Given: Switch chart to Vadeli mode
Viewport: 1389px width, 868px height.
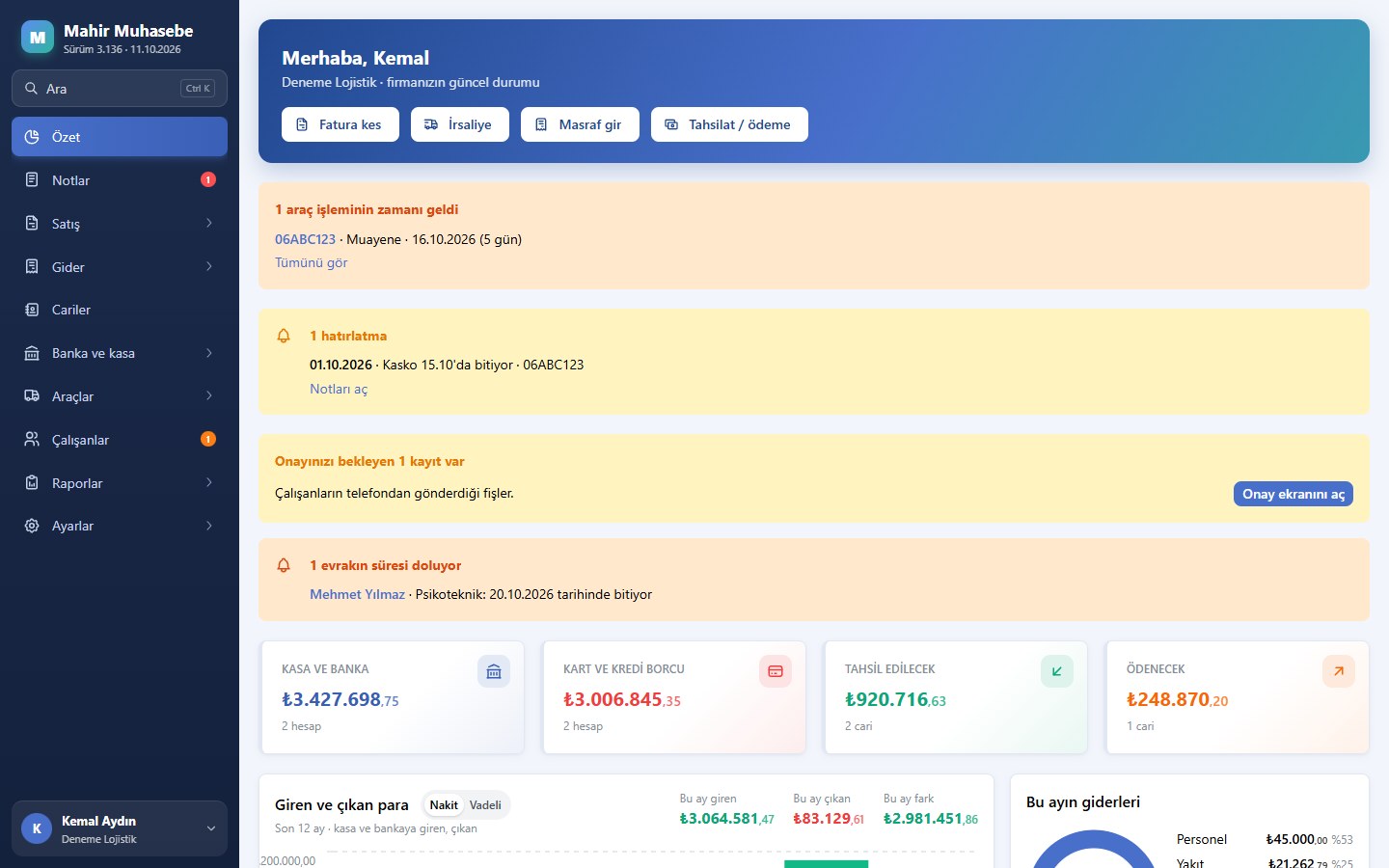Looking at the screenshot, I should tap(485, 805).
